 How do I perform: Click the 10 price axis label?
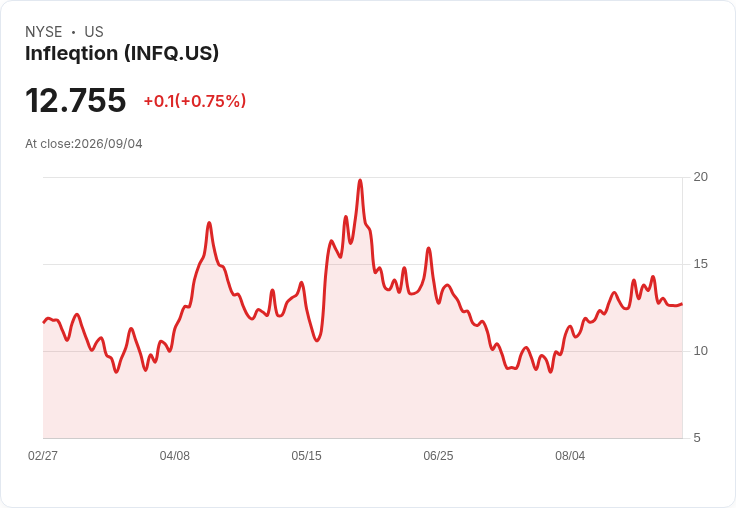[700, 351]
